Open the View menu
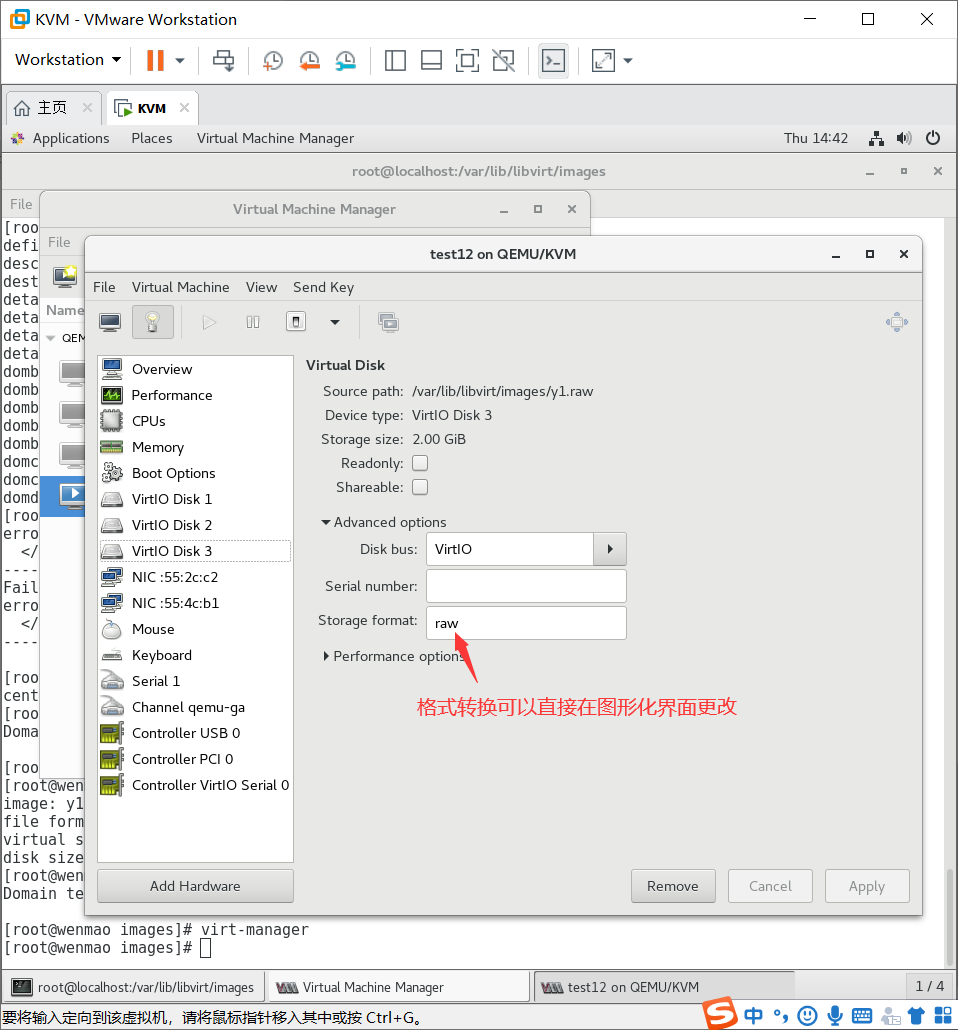Viewport: 958px width, 1030px height. click(262, 287)
